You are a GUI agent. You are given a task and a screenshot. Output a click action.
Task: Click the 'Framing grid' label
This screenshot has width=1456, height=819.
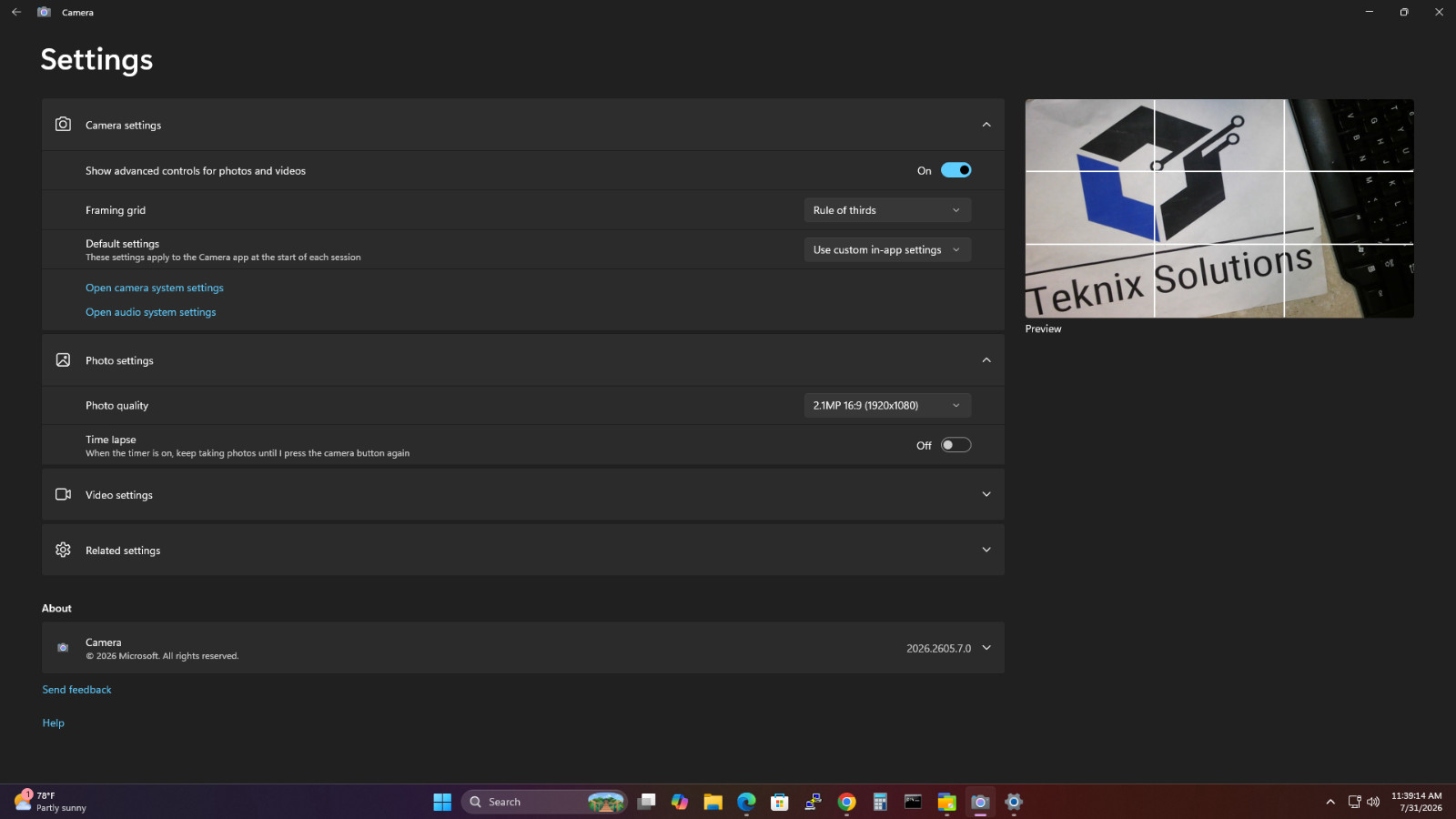coord(116,210)
